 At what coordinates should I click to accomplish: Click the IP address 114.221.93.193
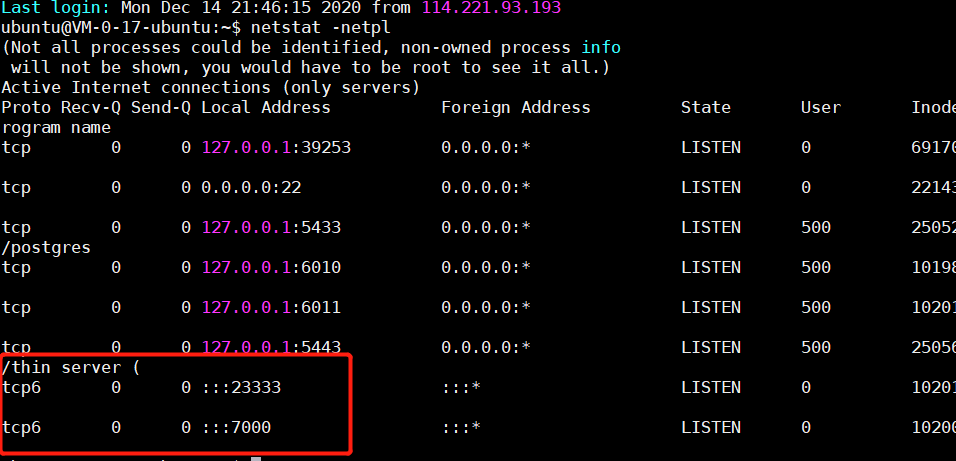pos(491,9)
